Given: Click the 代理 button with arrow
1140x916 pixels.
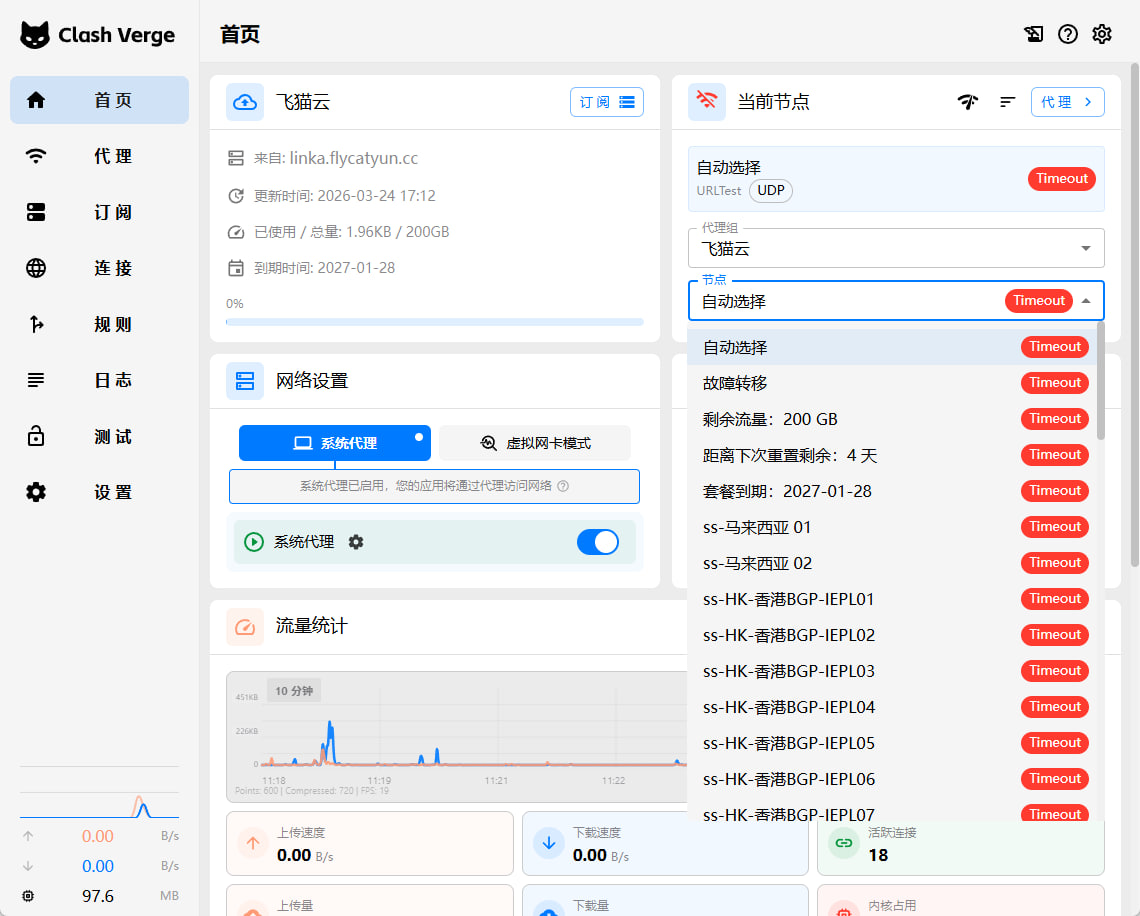Looking at the screenshot, I should 1067,102.
